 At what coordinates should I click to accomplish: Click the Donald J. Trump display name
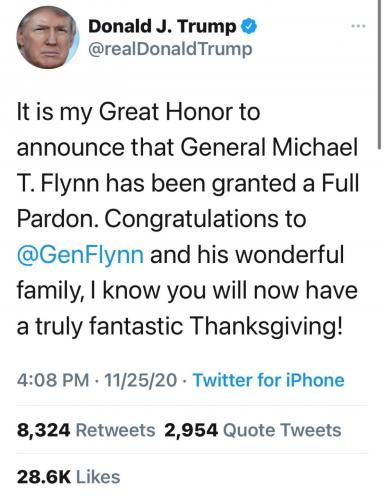coord(162,26)
